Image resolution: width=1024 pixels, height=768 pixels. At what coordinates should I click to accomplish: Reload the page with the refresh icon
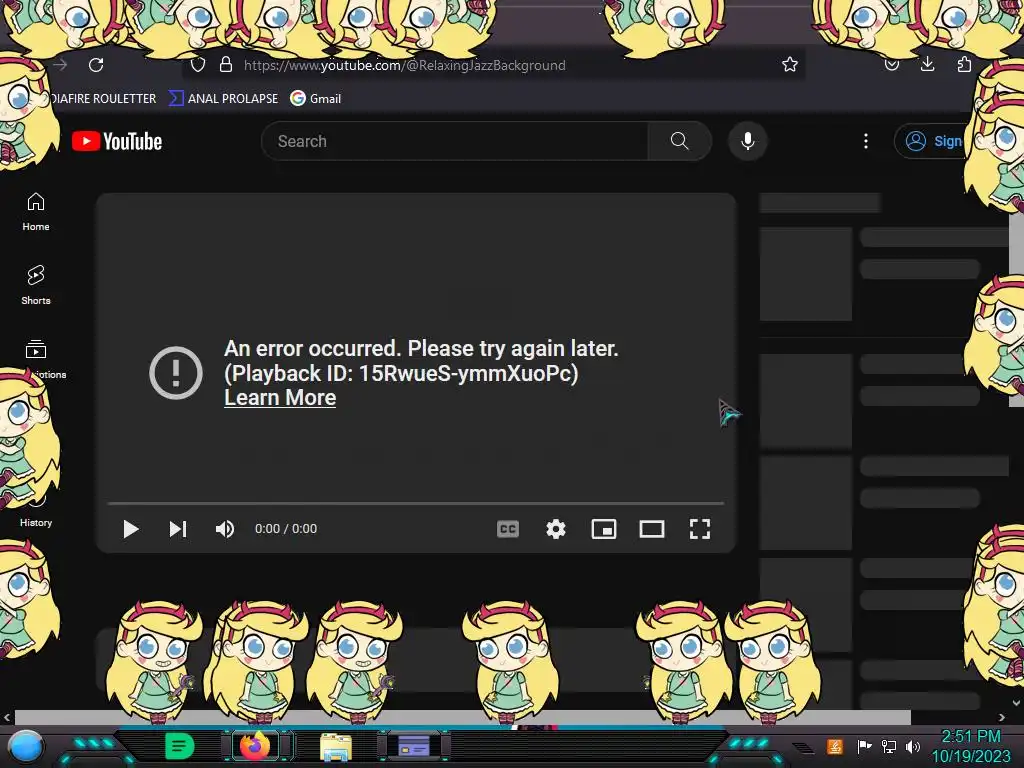[96, 65]
